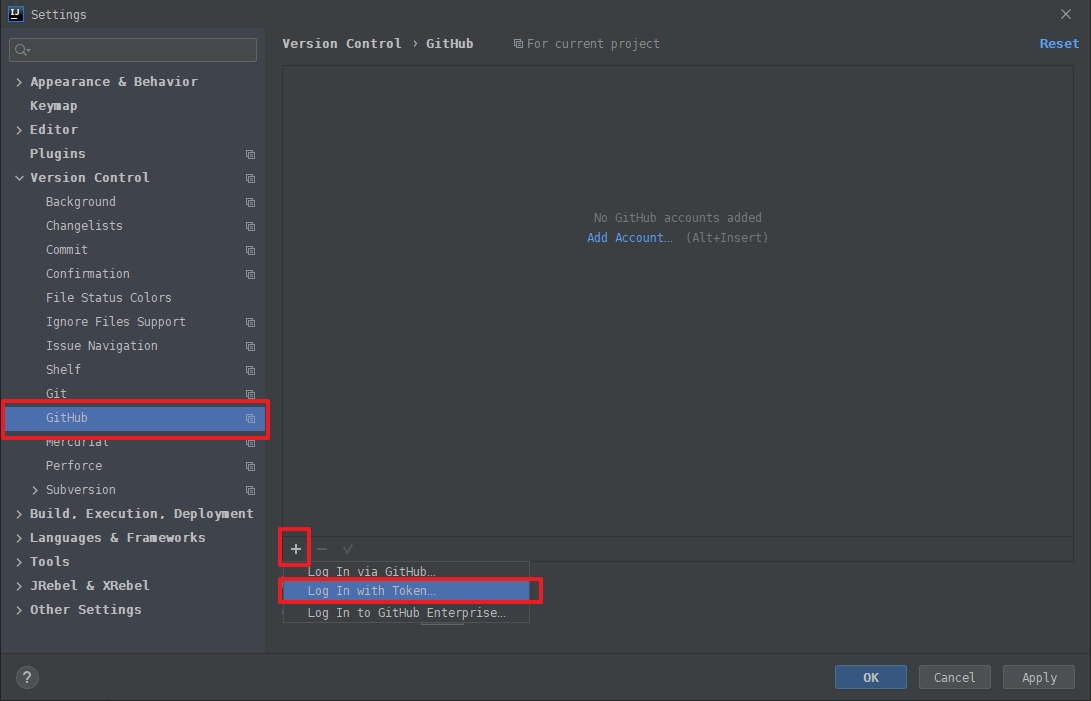Close the Settings dialog
The height and width of the screenshot is (701, 1091).
pyautogui.click(x=1065, y=14)
